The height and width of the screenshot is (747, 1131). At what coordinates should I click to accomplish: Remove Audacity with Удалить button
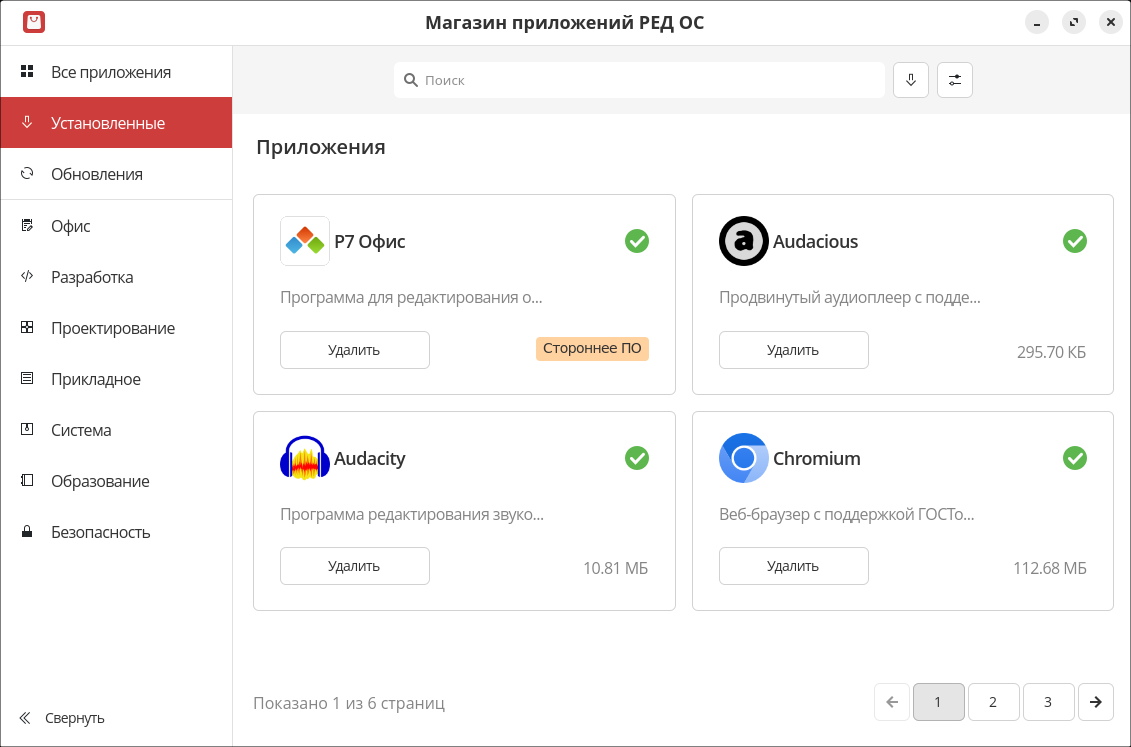pos(354,566)
